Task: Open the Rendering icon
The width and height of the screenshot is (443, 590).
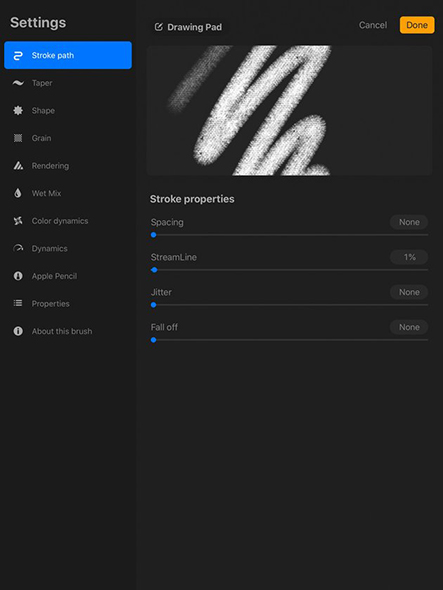Action: click(x=18, y=166)
